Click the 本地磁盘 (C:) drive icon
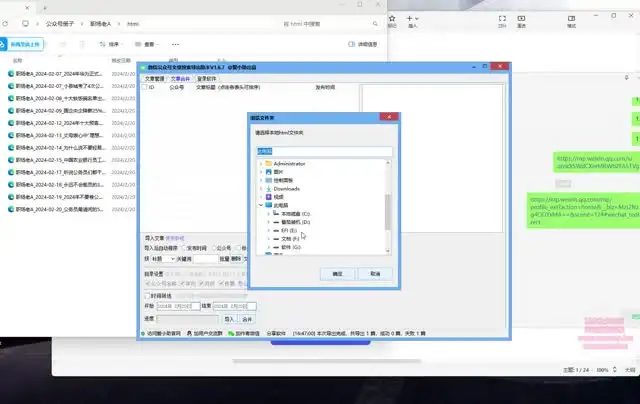640x404 pixels. click(x=275, y=213)
